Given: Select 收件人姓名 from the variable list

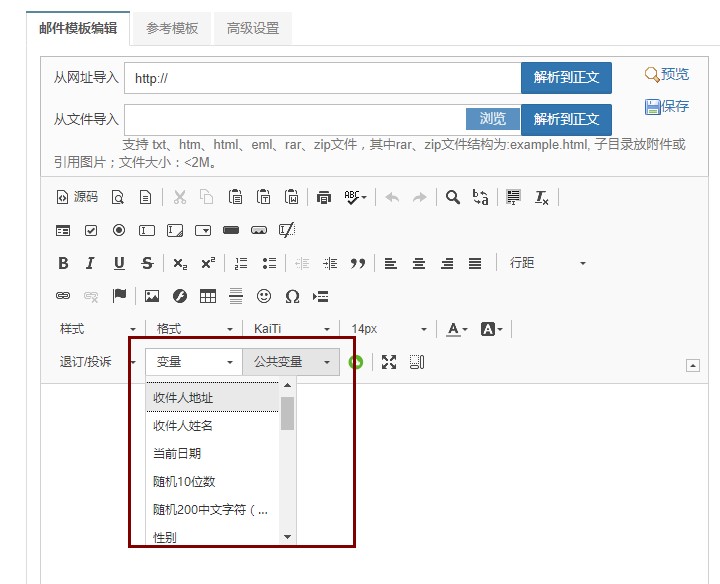Looking at the screenshot, I should click(x=183, y=426).
